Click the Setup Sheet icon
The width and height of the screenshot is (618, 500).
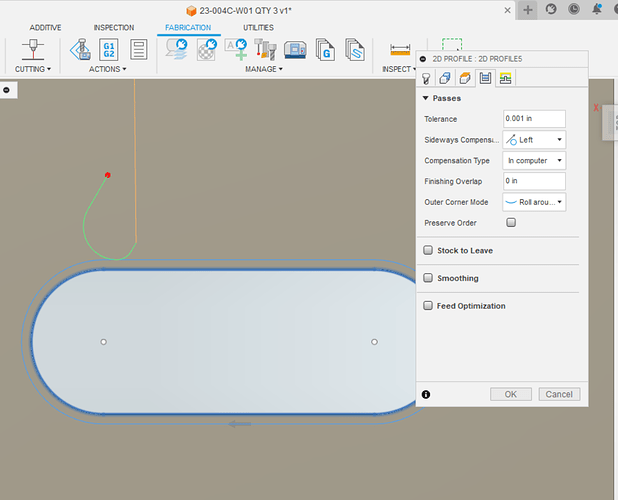click(139, 50)
